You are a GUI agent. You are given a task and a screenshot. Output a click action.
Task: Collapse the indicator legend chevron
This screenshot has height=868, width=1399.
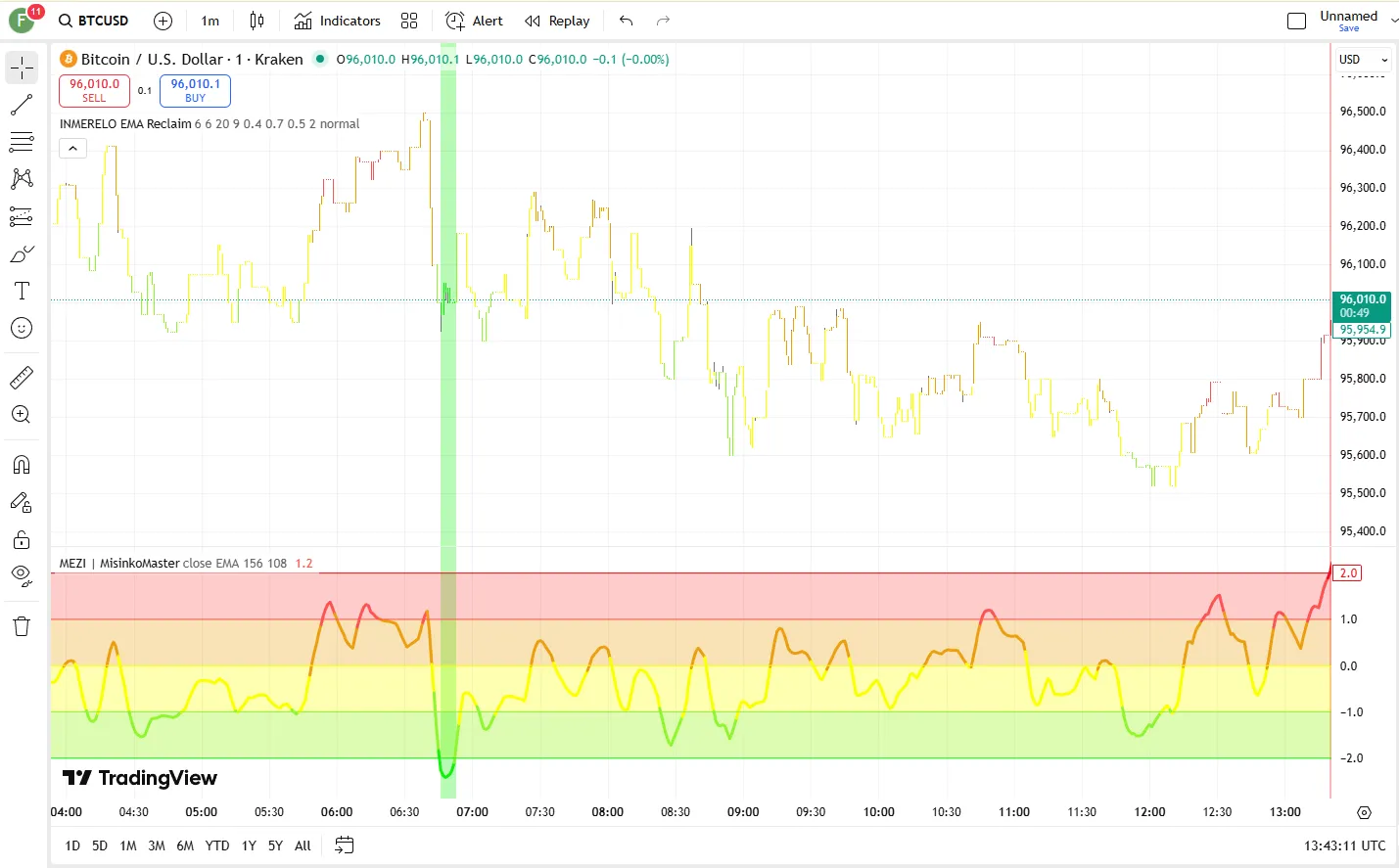[x=73, y=148]
